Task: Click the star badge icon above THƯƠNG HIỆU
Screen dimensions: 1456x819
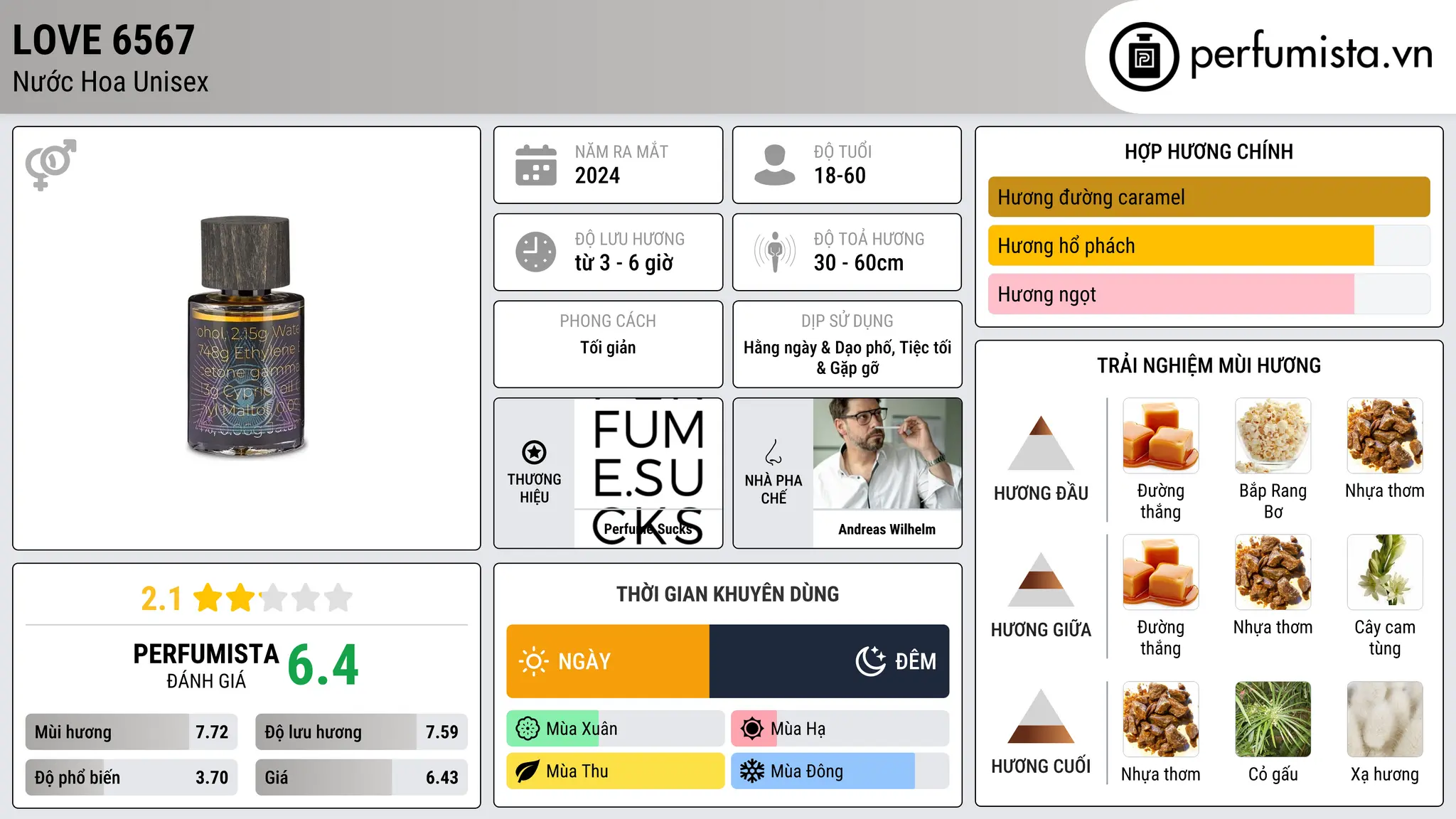Action: [x=535, y=451]
